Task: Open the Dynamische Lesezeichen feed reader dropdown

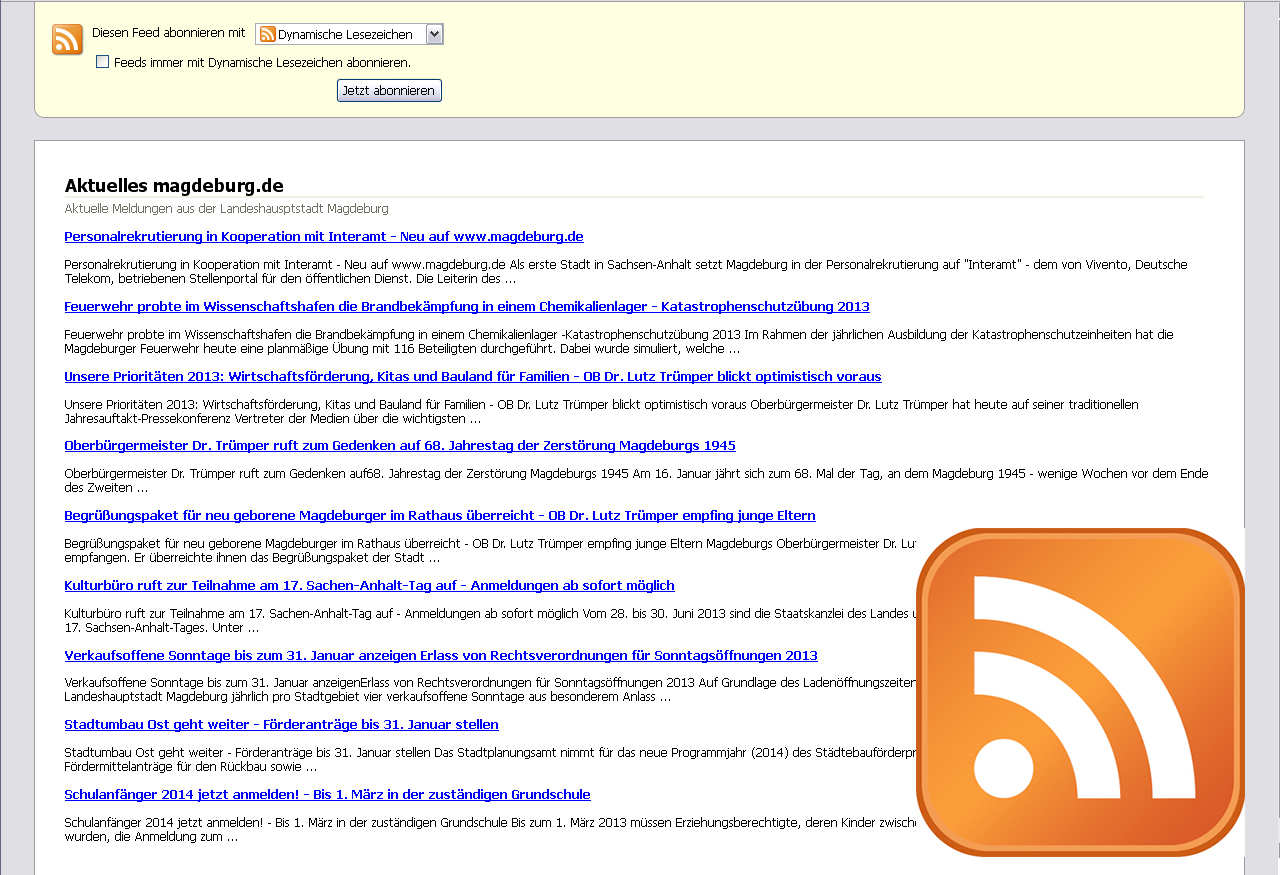Action: pos(349,34)
